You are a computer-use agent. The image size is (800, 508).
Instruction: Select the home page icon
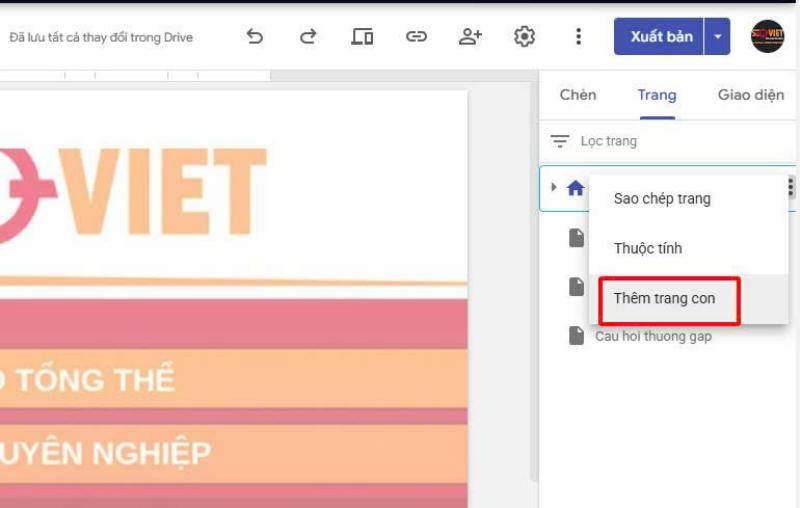pyautogui.click(x=576, y=188)
